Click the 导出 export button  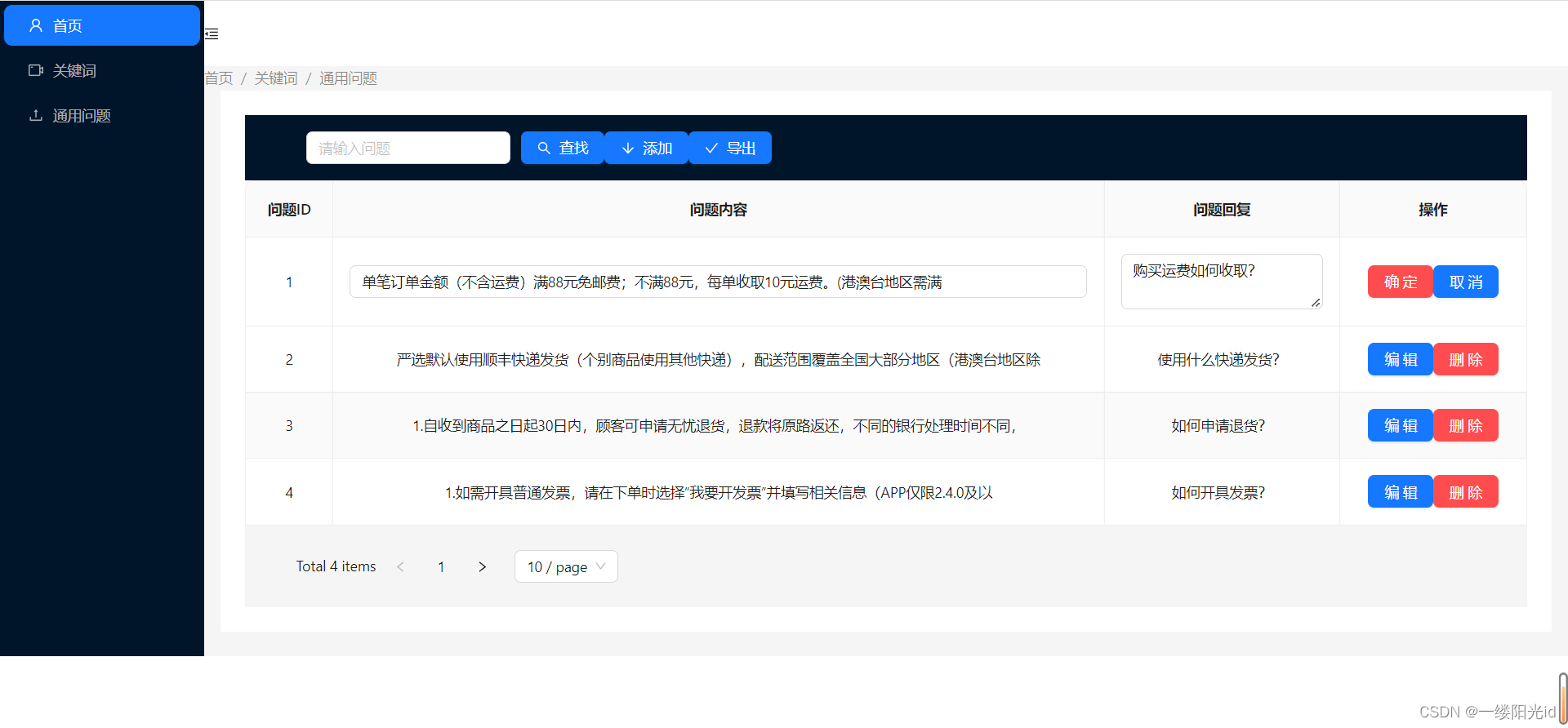coord(730,148)
